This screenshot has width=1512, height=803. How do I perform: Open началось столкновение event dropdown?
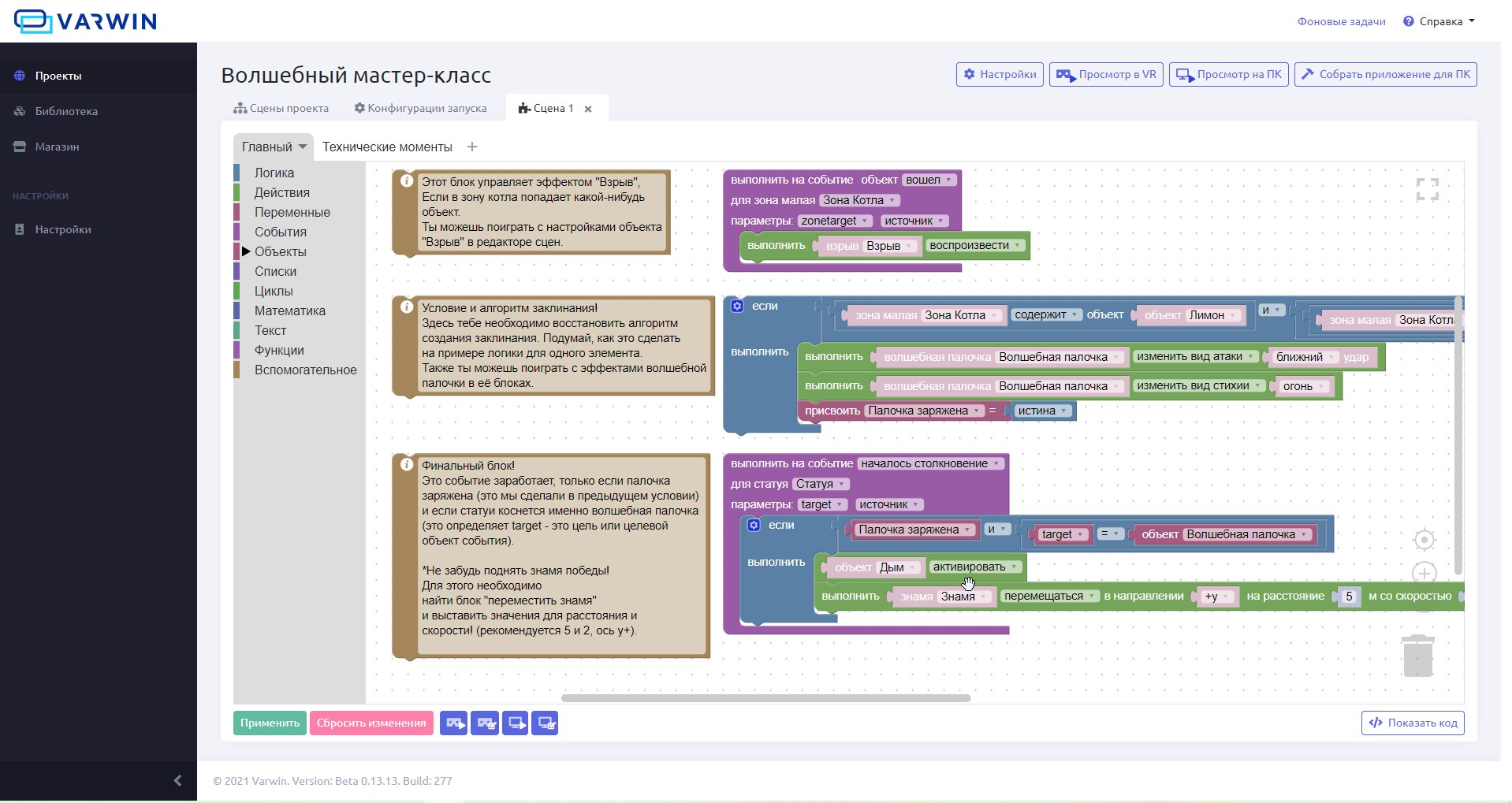point(931,463)
